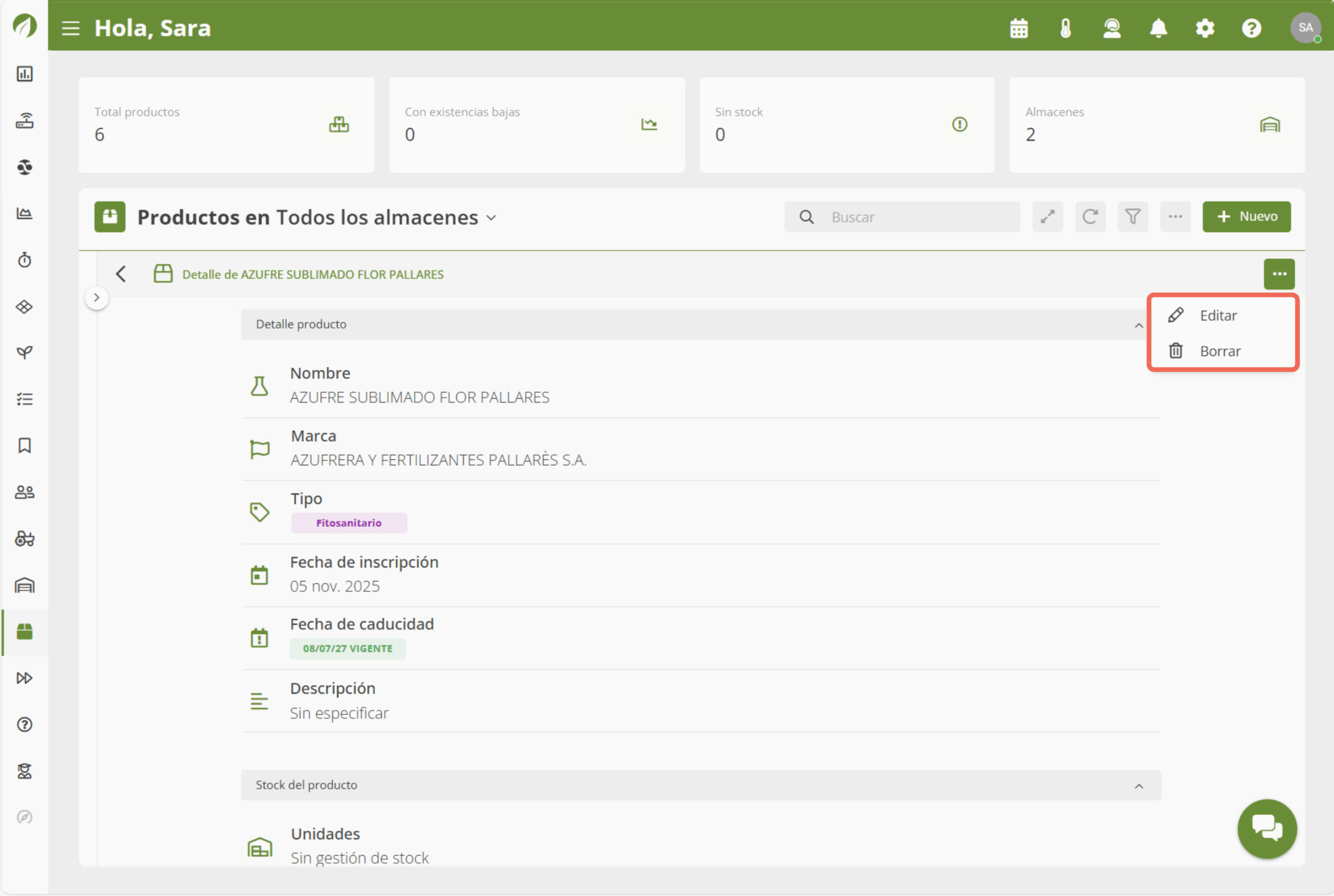The image size is (1334, 896).
Task: Click the refresh products icon
Action: tap(1090, 217)
